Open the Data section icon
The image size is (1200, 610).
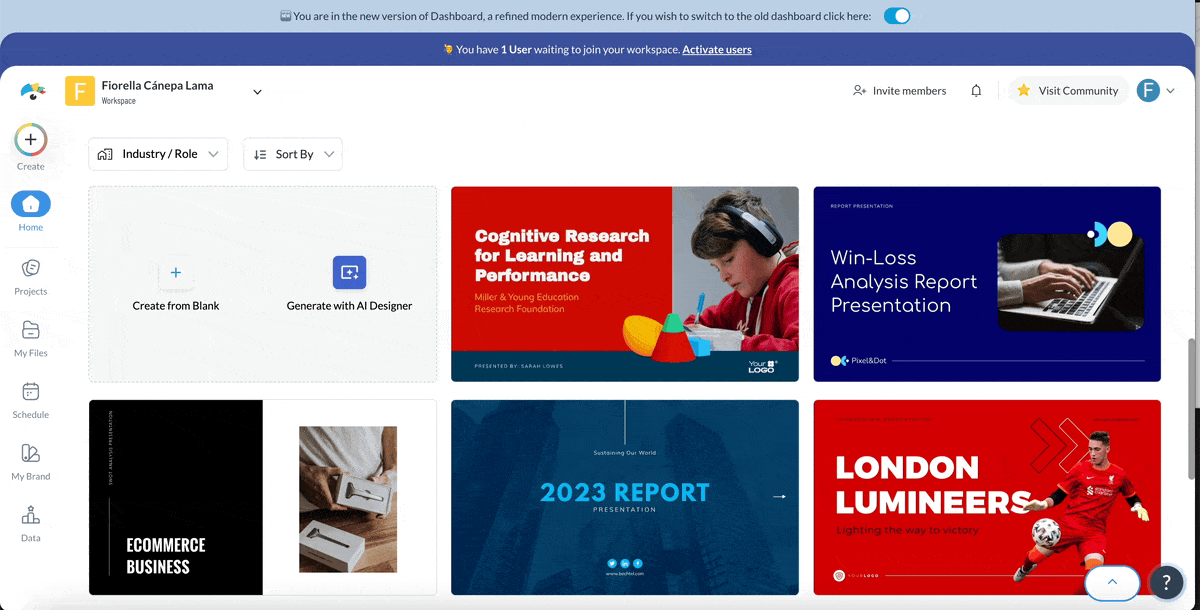pos(30,516)
